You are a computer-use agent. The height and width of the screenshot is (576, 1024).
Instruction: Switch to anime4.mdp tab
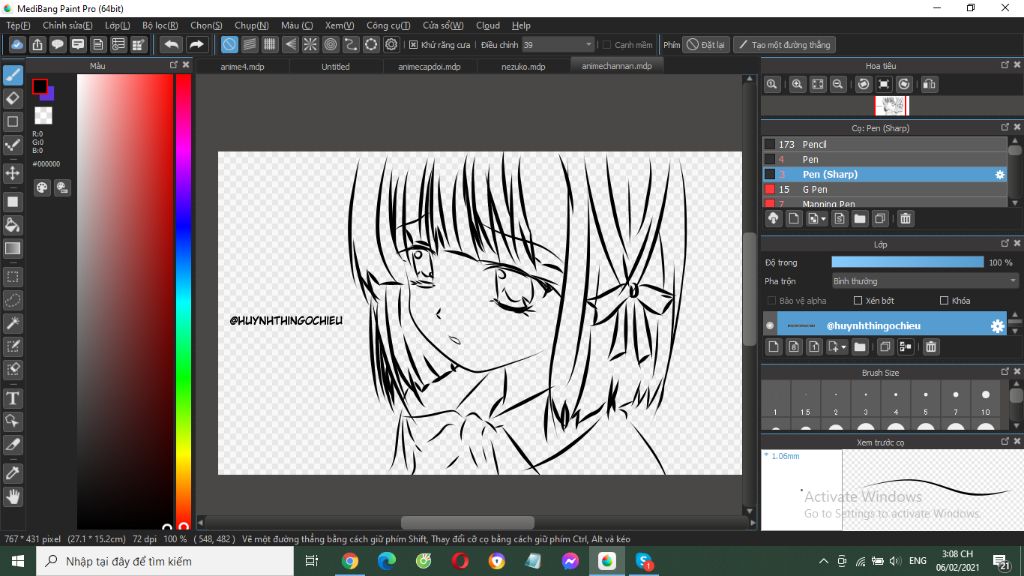coord(242,67)
